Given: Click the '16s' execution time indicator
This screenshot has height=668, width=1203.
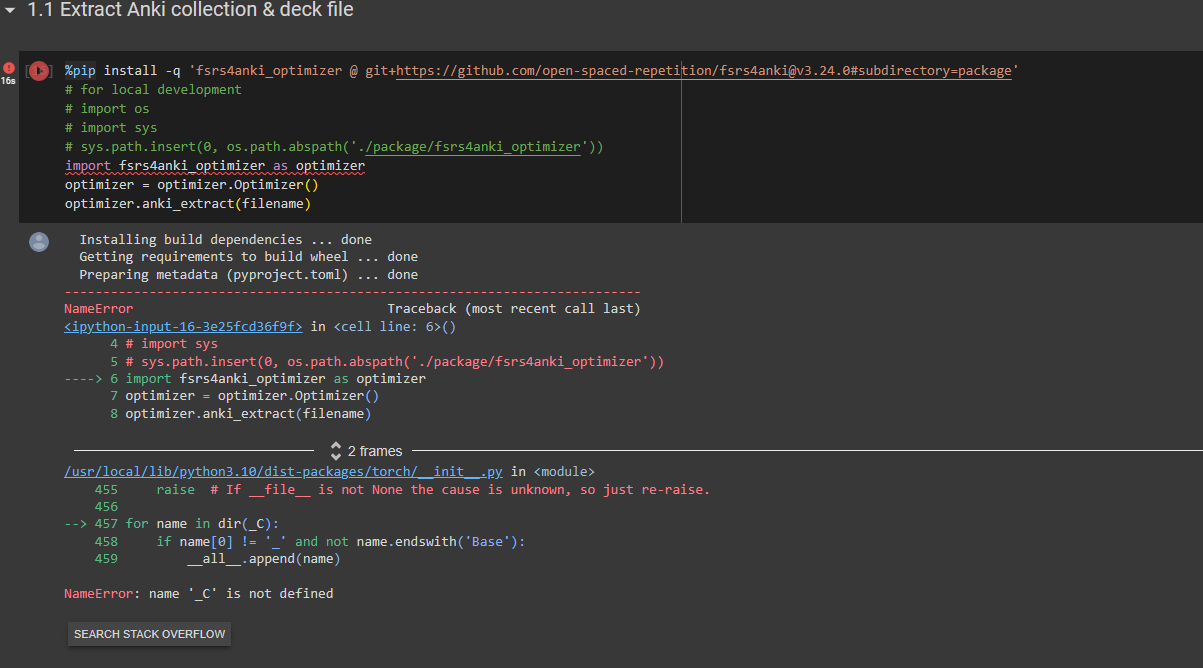Looking at the screenshot, I should click(x=8, y=82).
